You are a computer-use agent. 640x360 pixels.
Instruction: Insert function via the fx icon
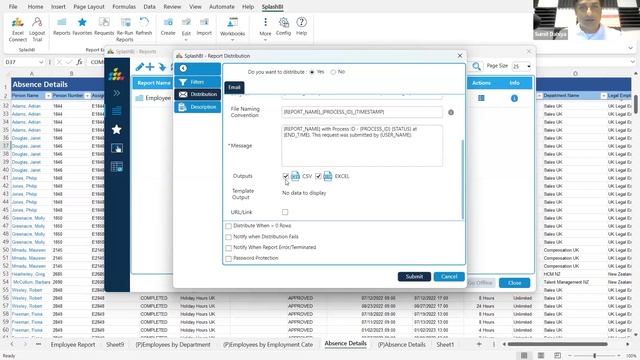[79, 62]
